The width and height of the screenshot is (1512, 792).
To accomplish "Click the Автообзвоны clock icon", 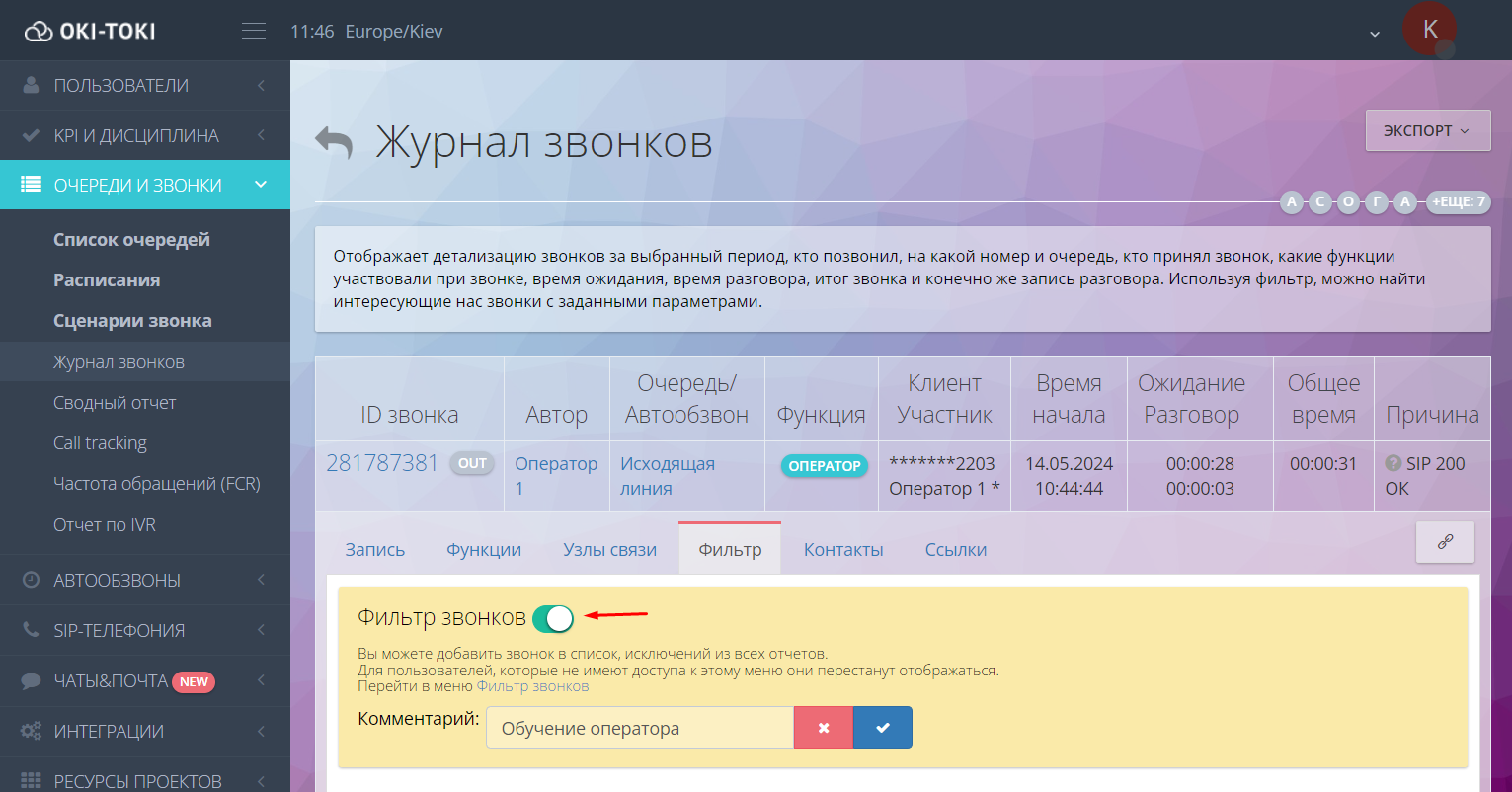I will [x=32, y=580].
